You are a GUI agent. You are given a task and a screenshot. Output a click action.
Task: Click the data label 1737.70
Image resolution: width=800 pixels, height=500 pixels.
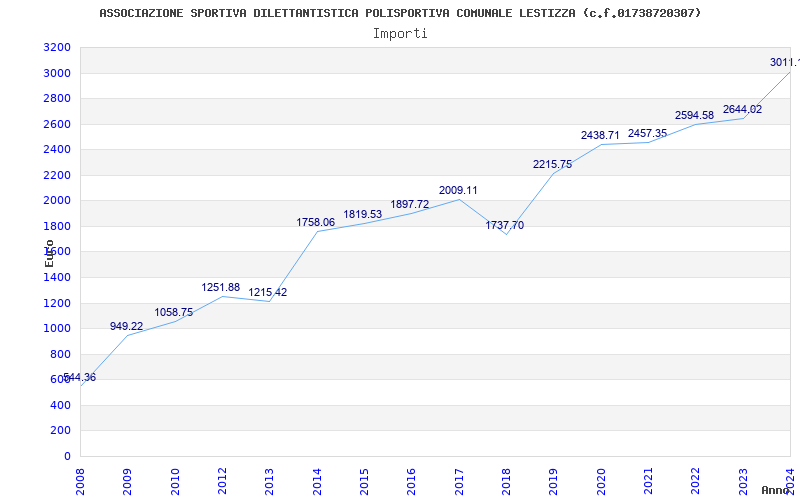coord(505,226)
